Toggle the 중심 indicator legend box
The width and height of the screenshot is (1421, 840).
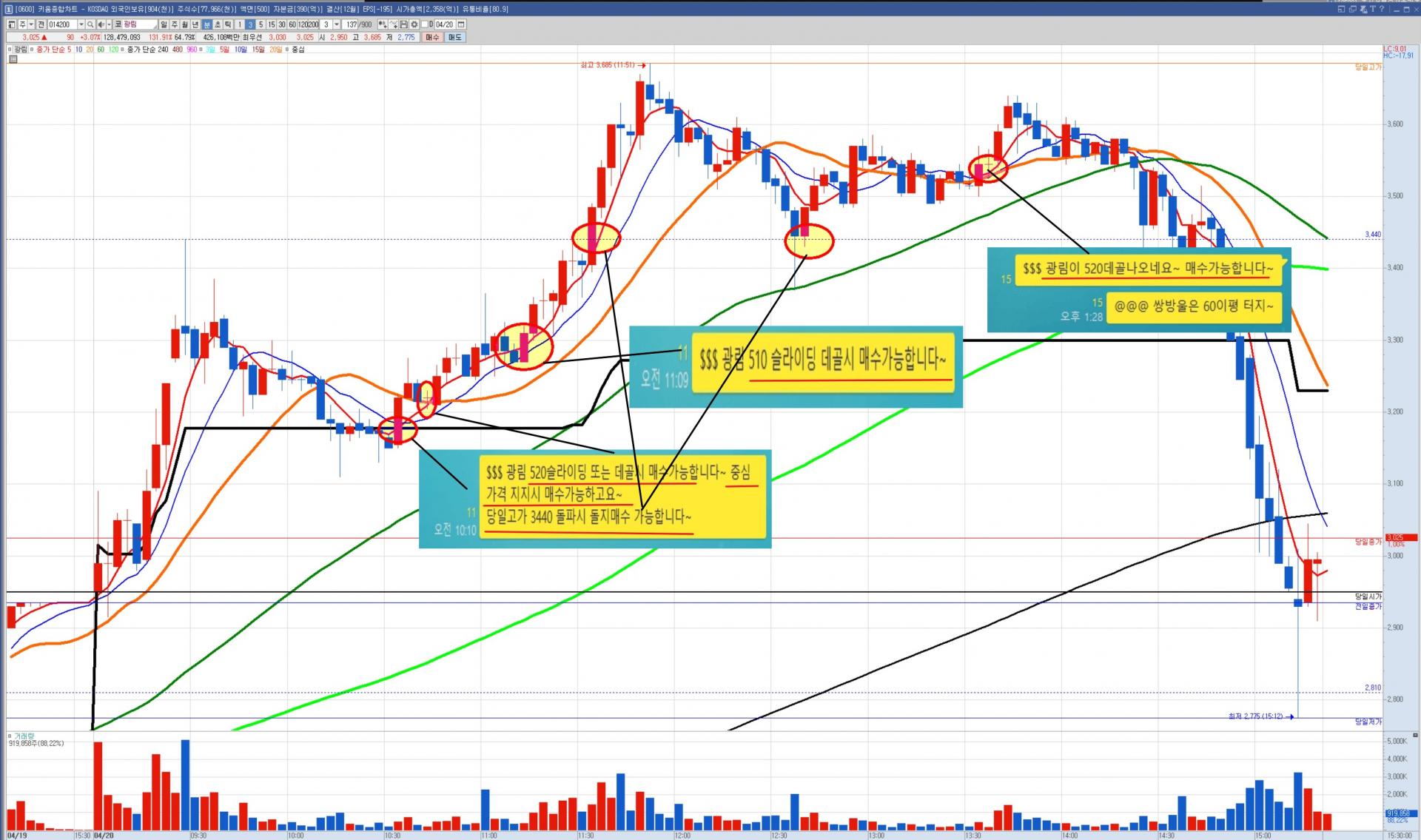pos(287,50)
